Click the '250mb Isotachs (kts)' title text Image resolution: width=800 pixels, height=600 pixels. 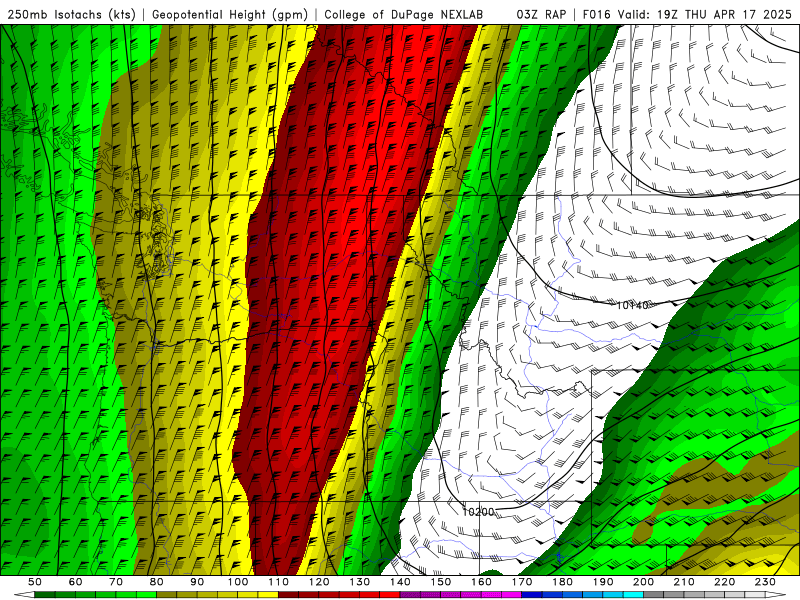[72, 14]
